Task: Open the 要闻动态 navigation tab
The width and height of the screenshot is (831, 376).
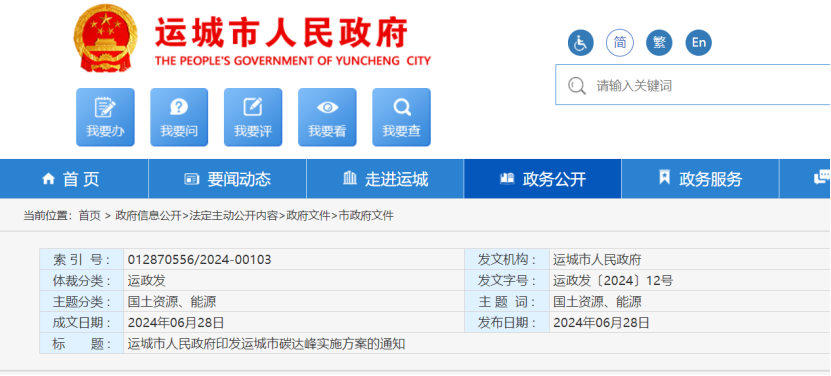Action: coord(227,179)
